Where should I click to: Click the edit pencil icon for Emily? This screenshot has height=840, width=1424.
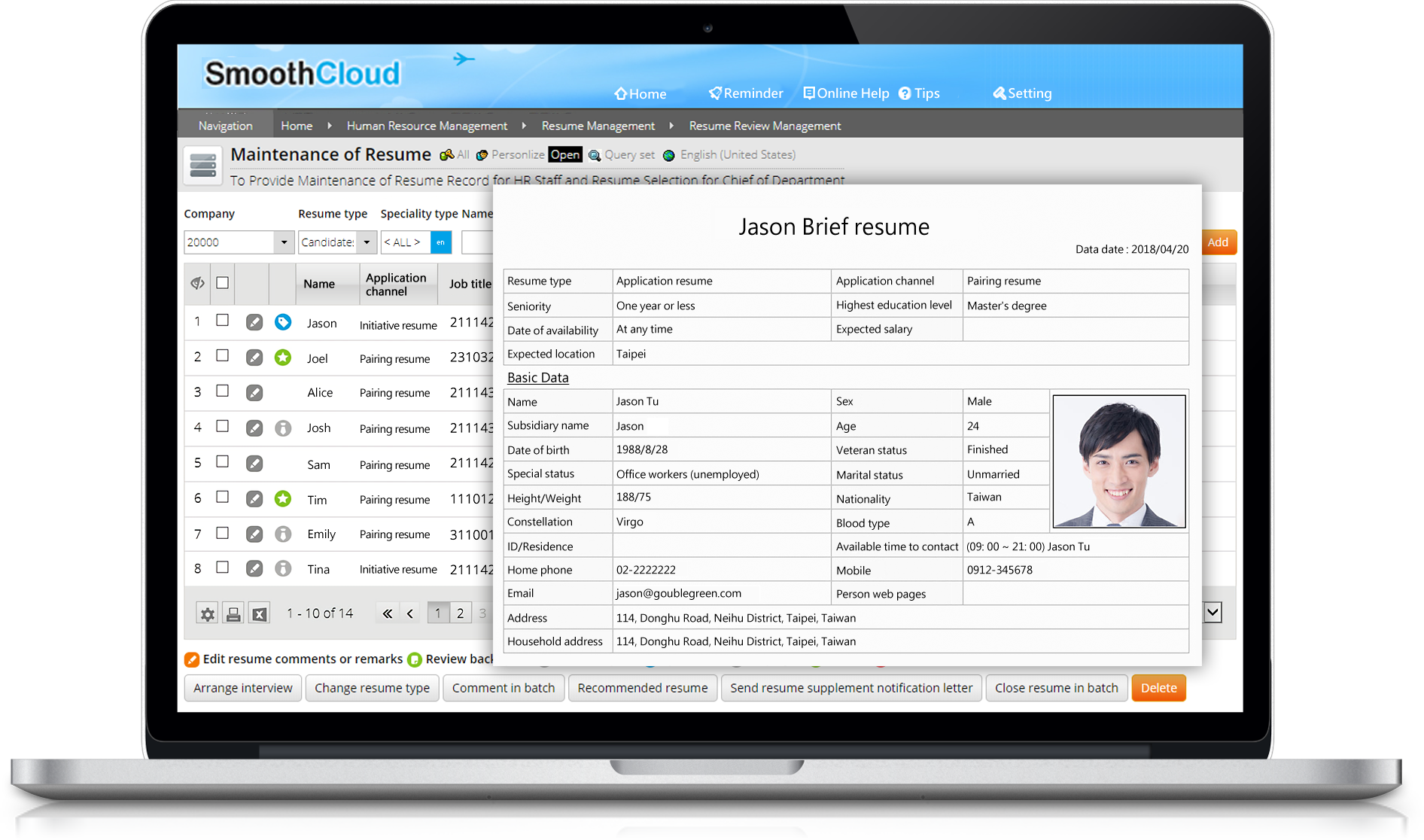[x=254, y=534]
